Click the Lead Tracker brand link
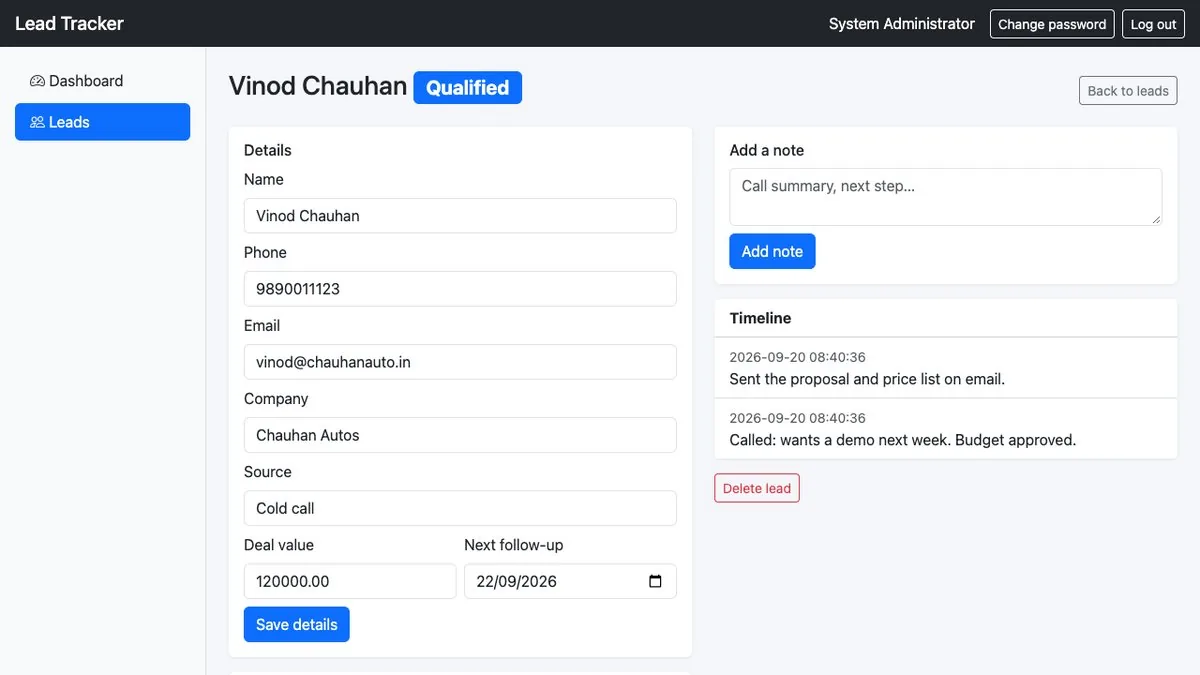1200x675 pixels. [x=69, y=23]
